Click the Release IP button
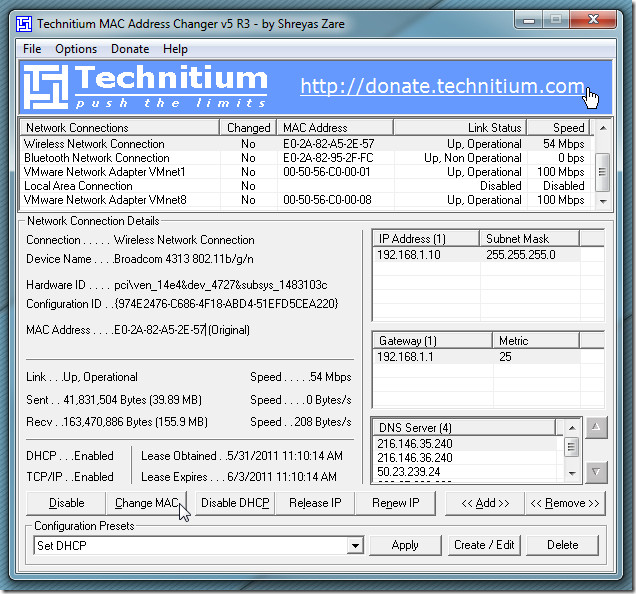 315,503
